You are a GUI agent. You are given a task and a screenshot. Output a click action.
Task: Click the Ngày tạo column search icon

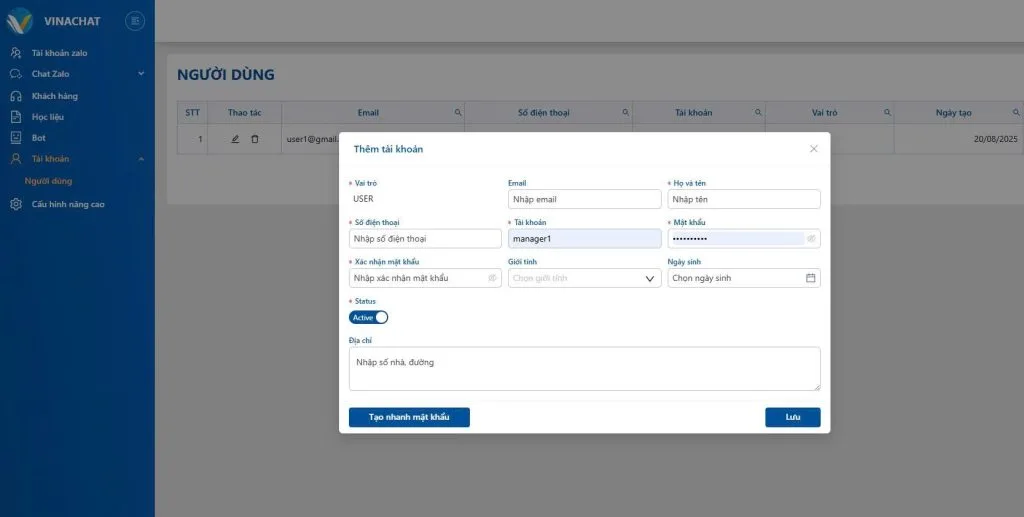pyautogui.click(x=1016, y=113)
